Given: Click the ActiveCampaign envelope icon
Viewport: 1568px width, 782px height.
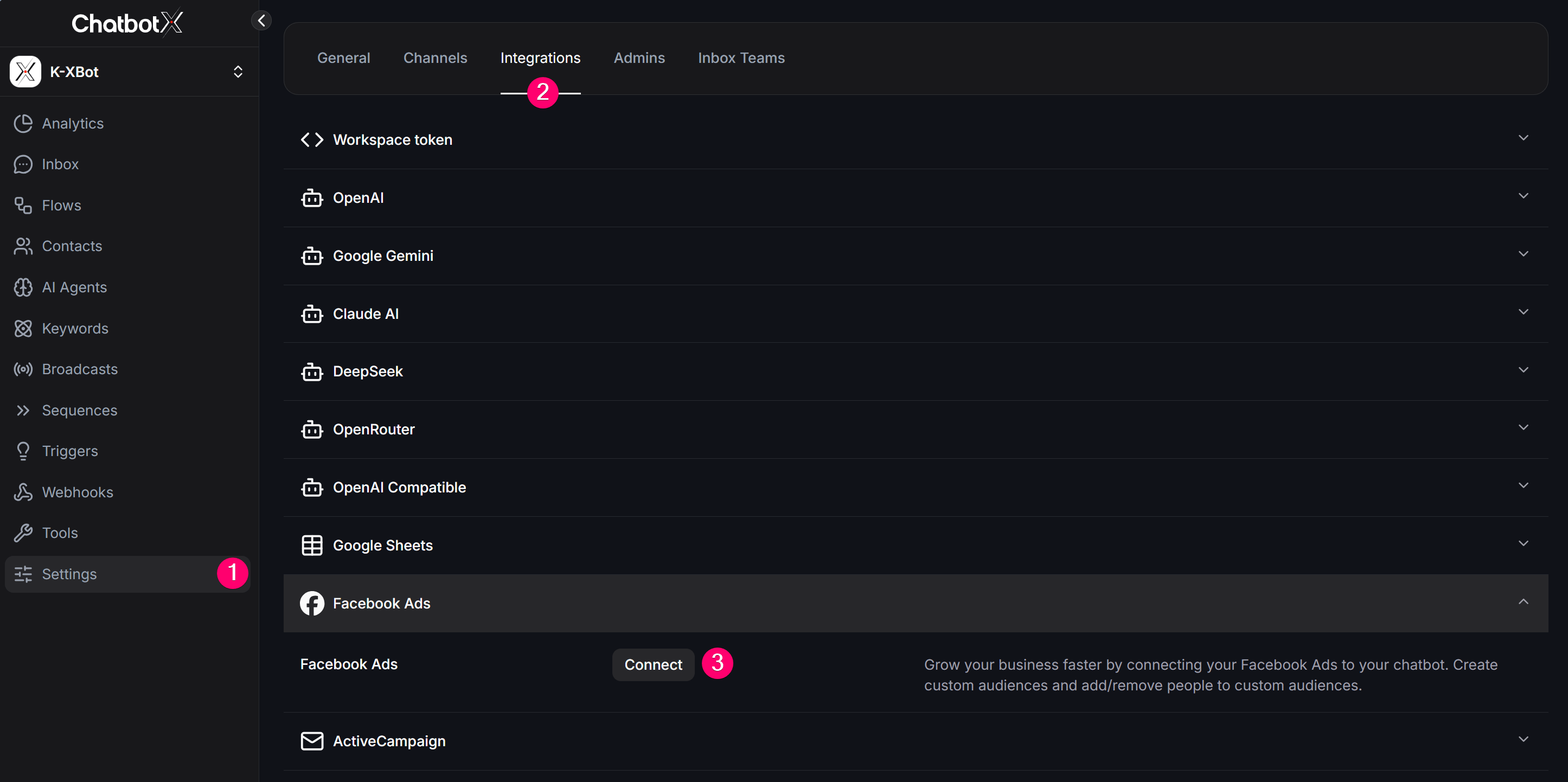Looking at the screenshot, I should 312,741.
